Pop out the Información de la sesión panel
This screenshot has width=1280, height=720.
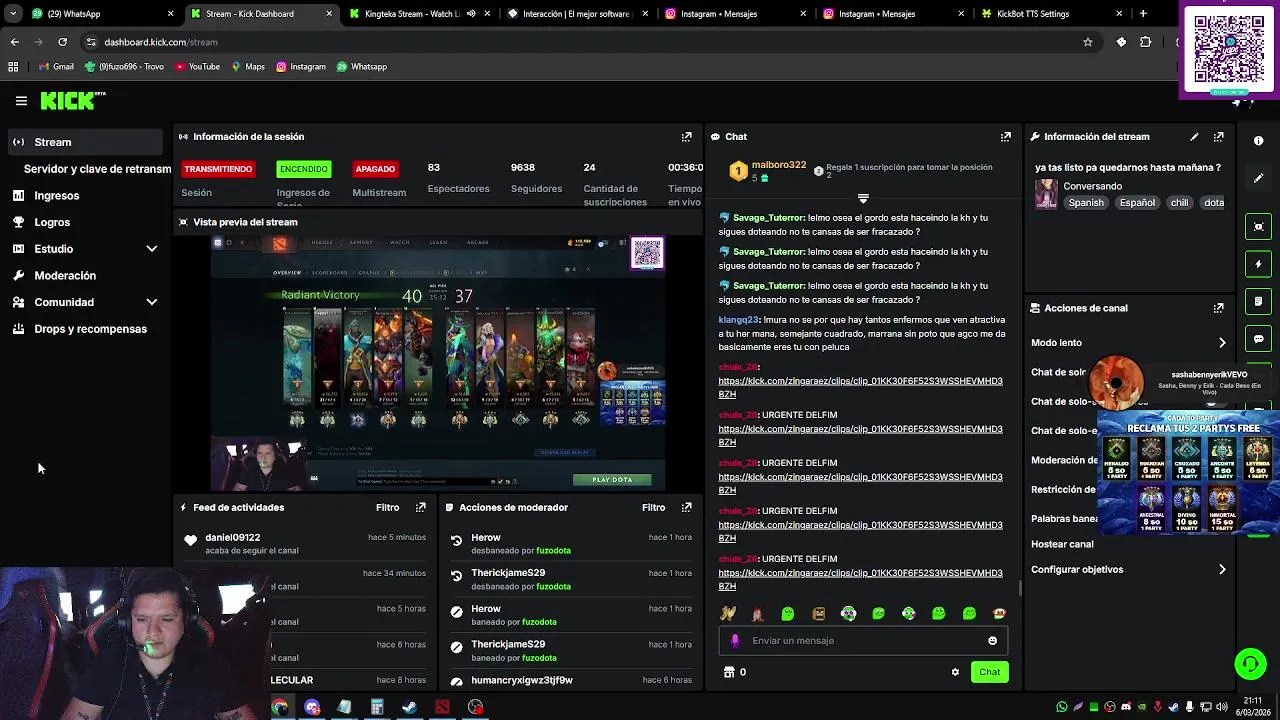(686, 137)
